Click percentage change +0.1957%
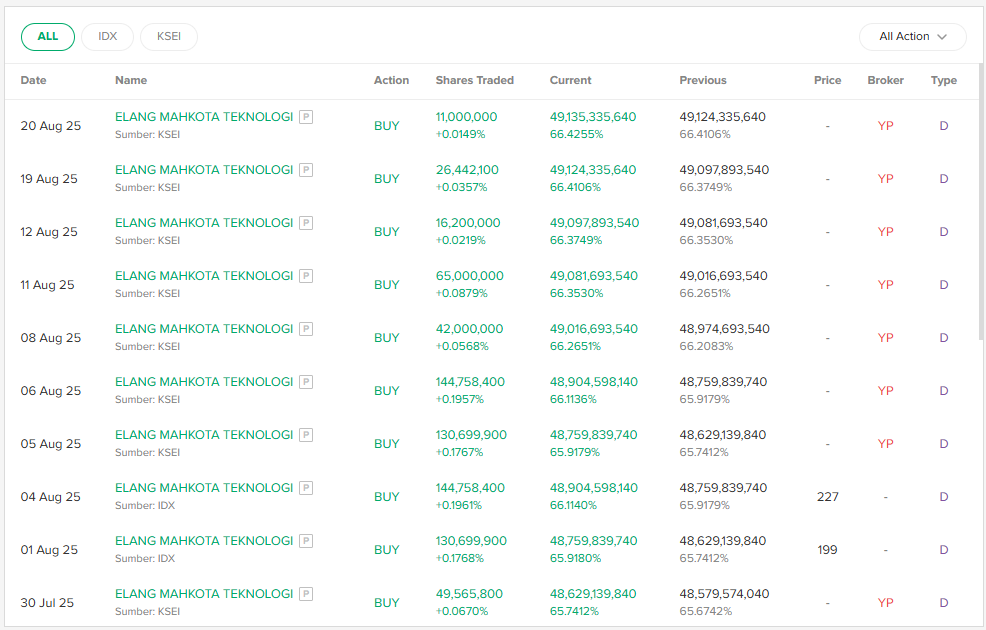The width and height of the screenshot is (986, 630). point(460,399)
